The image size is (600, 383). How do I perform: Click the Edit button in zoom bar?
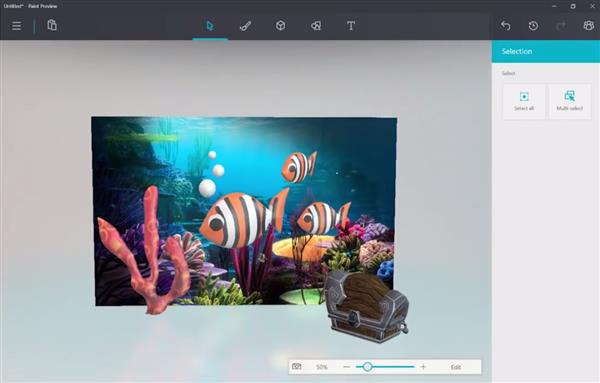[x=456, y=367]
